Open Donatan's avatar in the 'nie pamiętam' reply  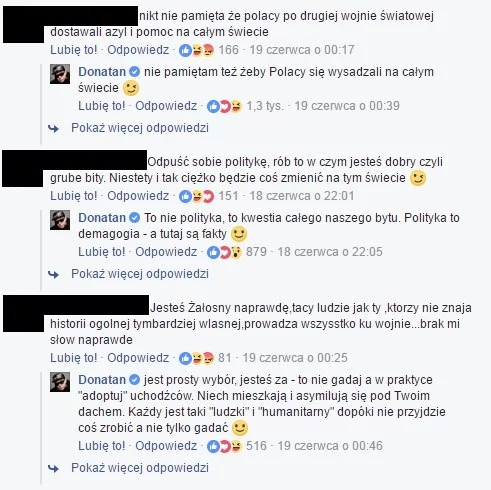tap(60, 74)
